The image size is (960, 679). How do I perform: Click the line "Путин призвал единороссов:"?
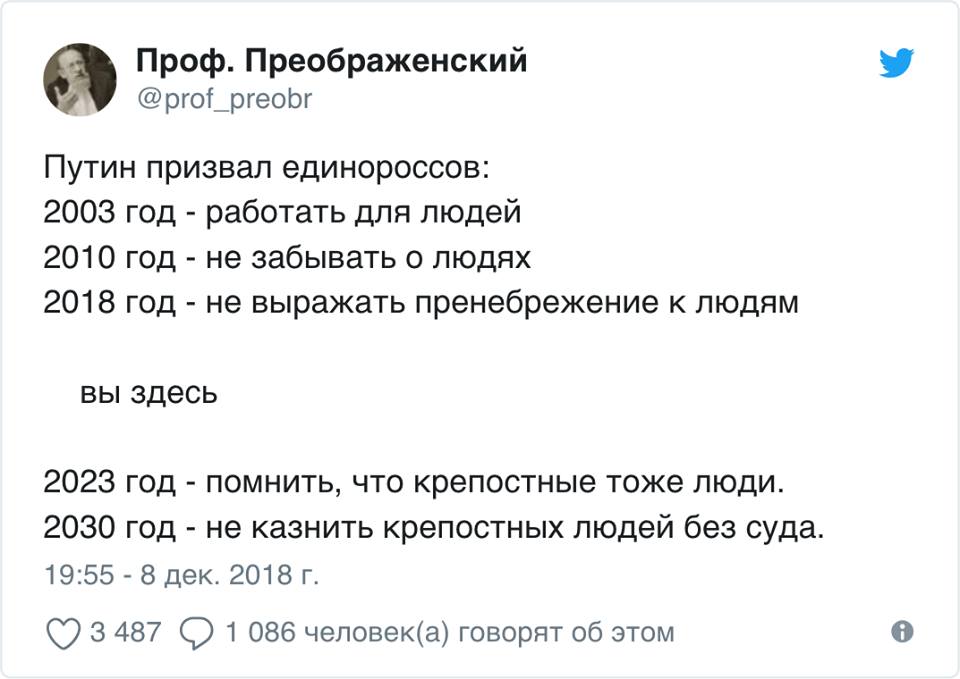[x=267, y=168]
